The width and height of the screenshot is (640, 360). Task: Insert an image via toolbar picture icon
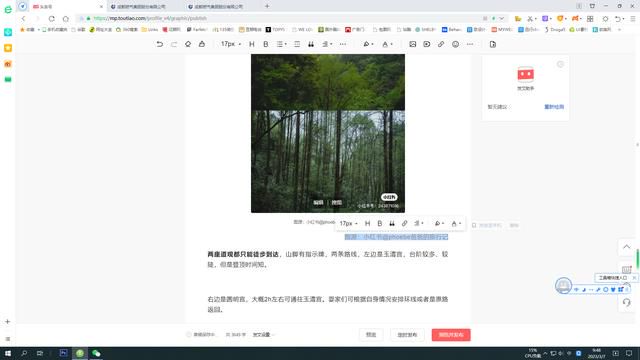[413, 44]
